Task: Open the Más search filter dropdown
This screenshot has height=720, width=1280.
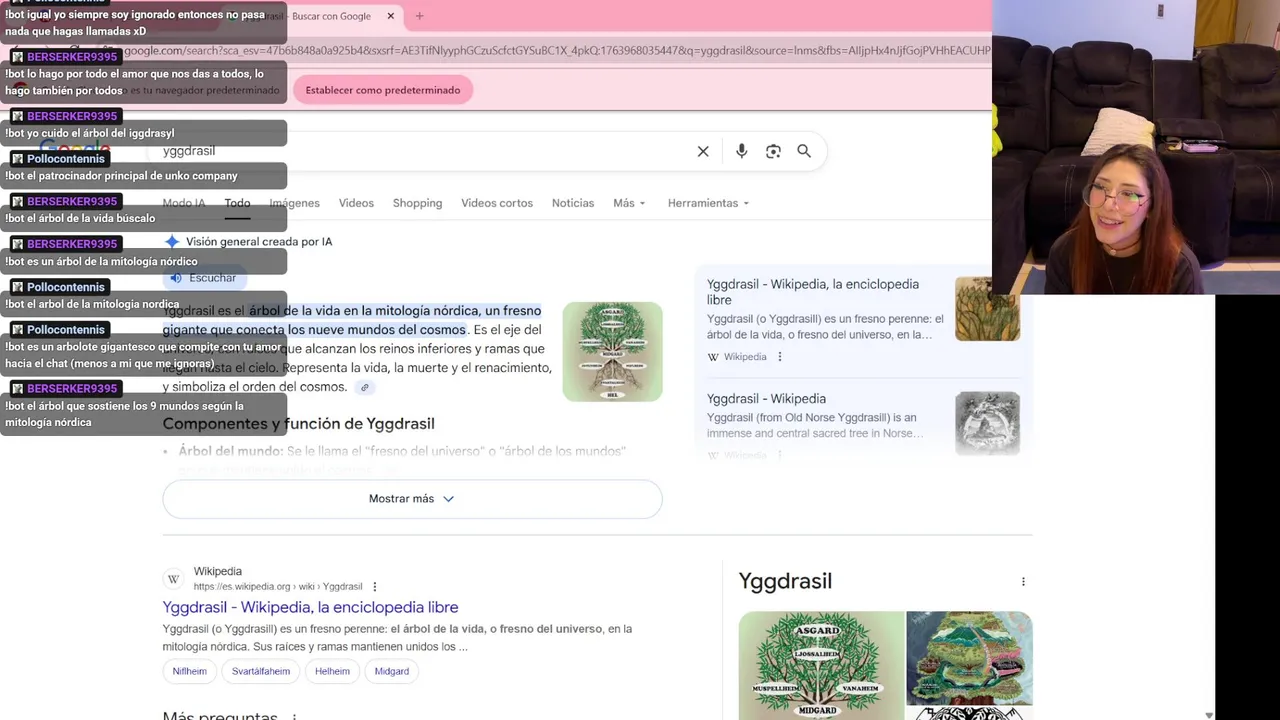Action: click(x=629, y=203)
